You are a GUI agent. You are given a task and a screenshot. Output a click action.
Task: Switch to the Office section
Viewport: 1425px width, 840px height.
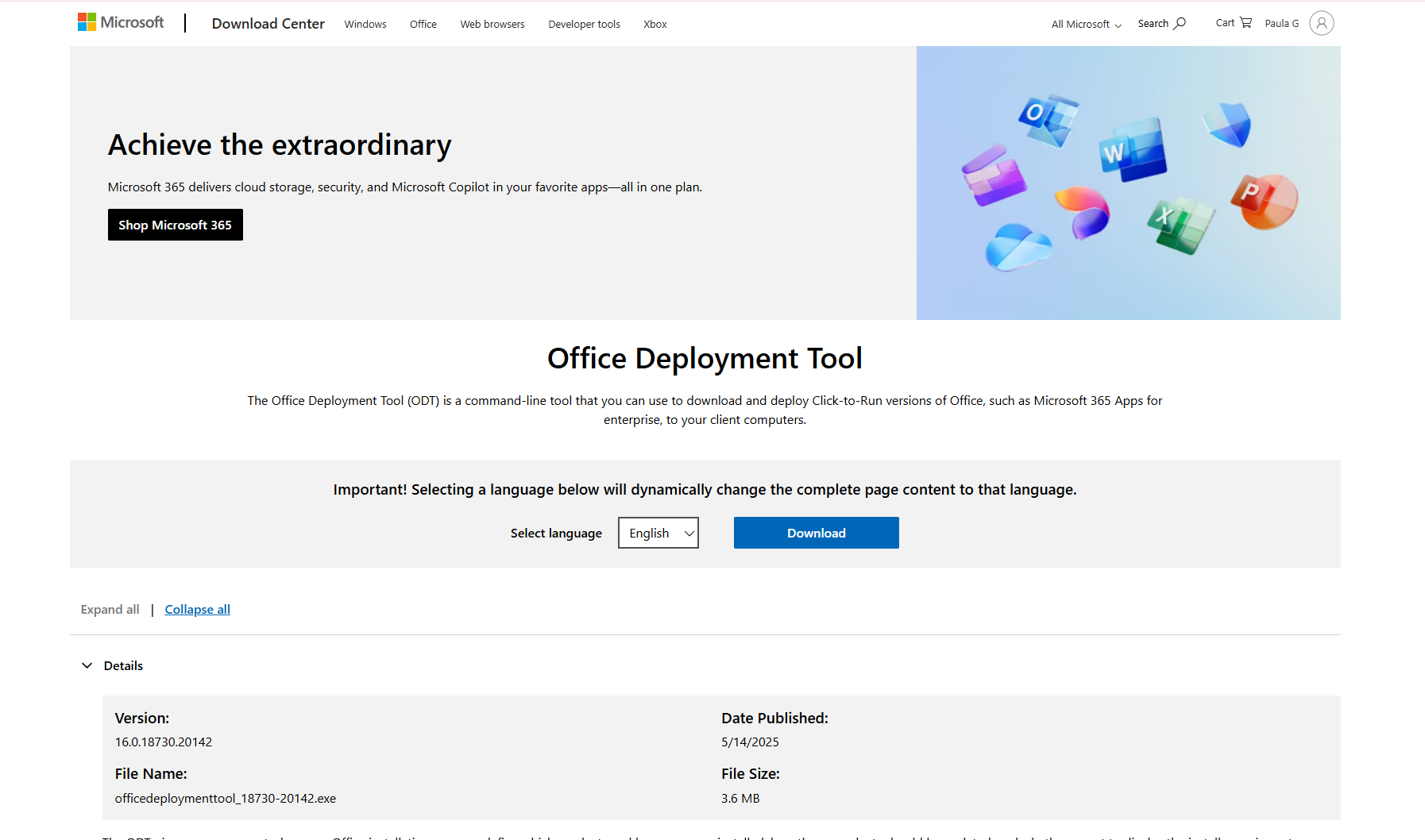(x=423, y=24)
